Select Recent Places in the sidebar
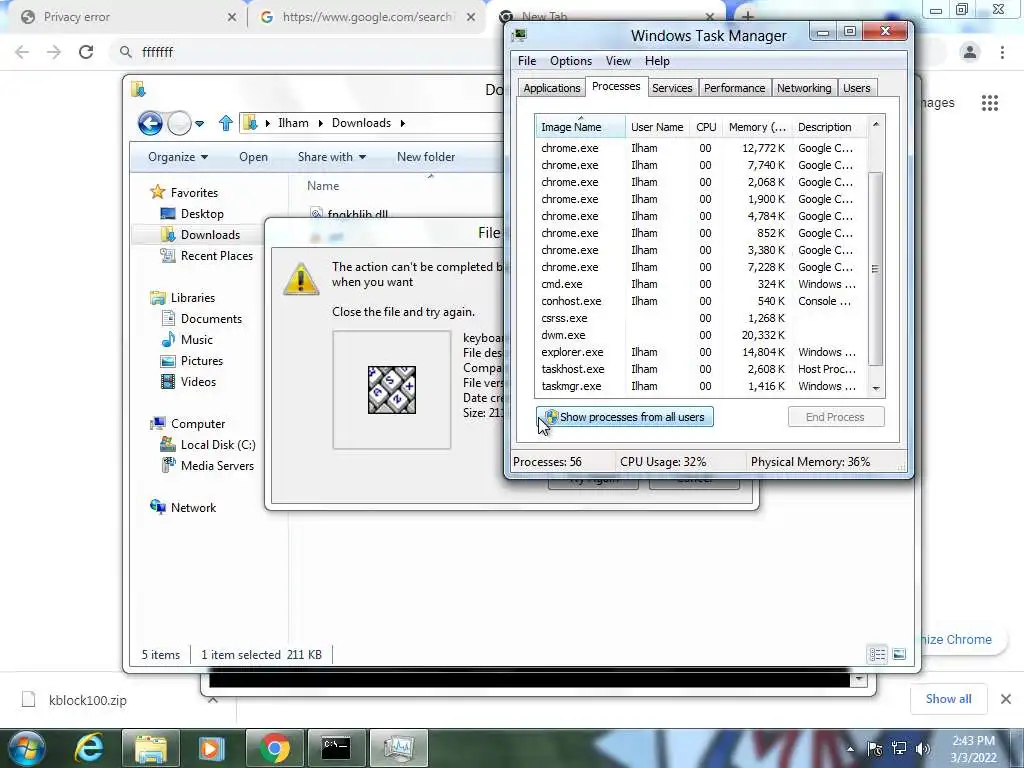 (216, 255)
